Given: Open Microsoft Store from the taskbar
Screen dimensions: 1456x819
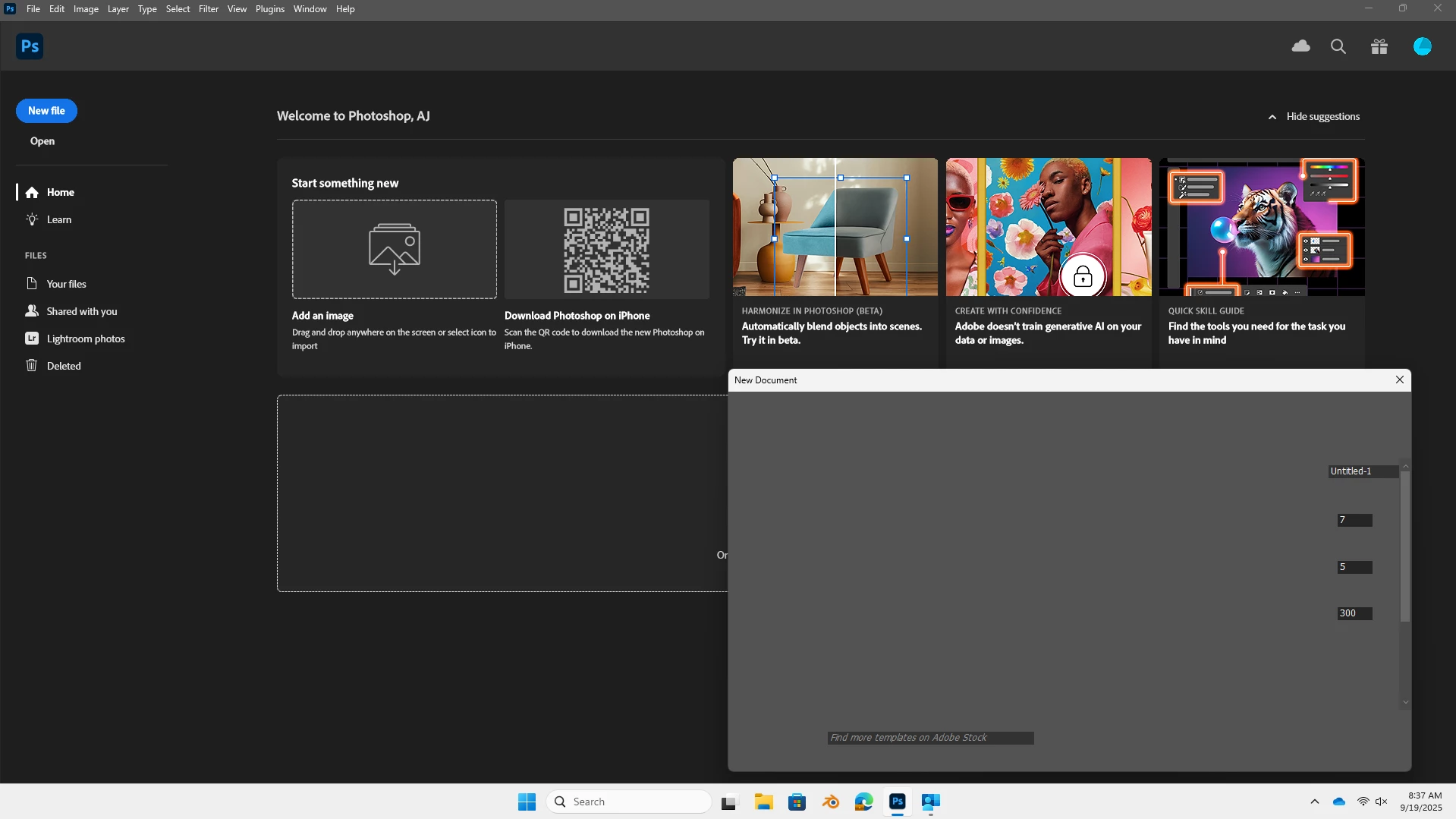Looking at the screenshot, I should pos(797,802).
